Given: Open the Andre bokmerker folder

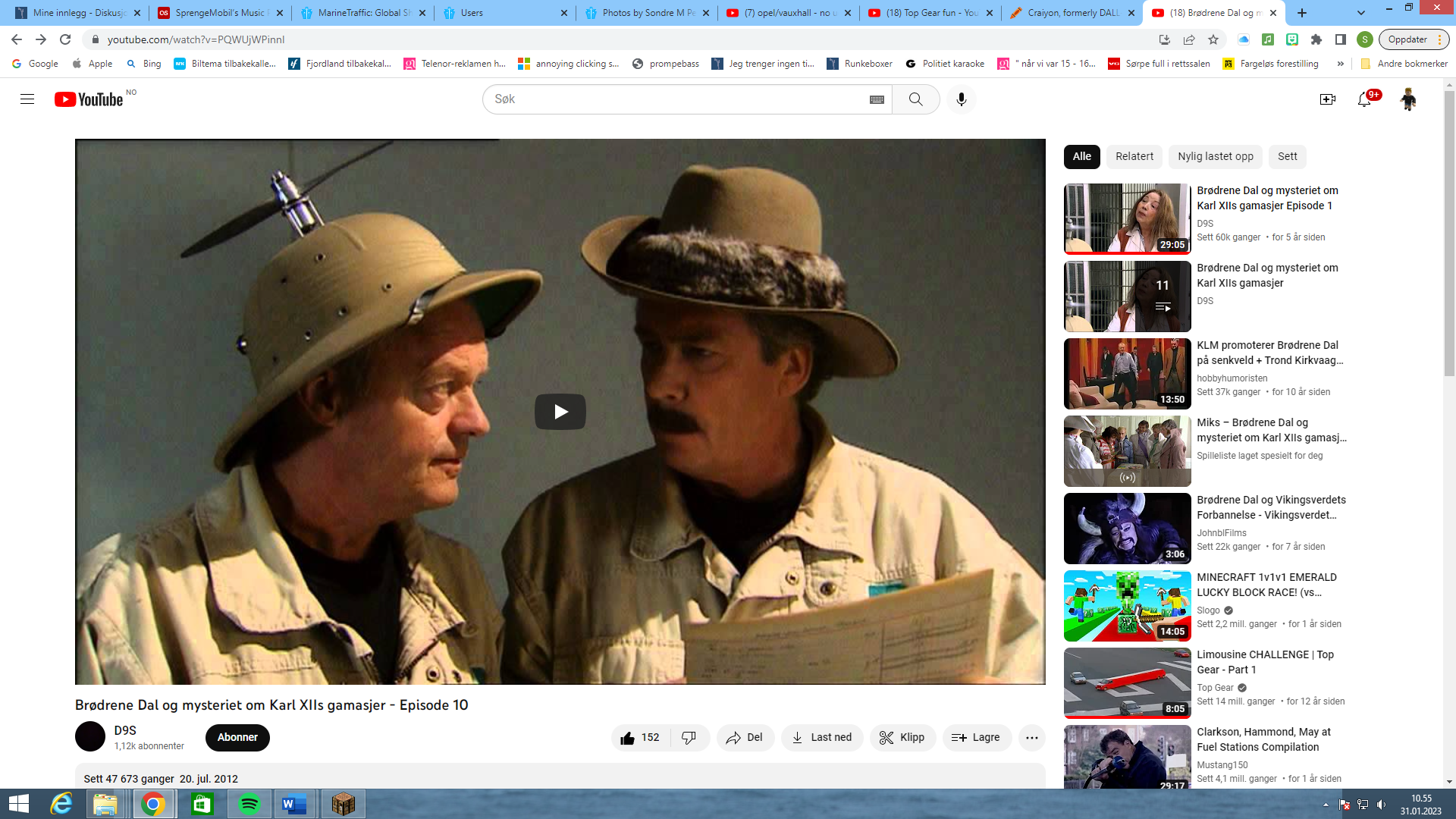Looking at the screenshot, I should pos(1404,64).
